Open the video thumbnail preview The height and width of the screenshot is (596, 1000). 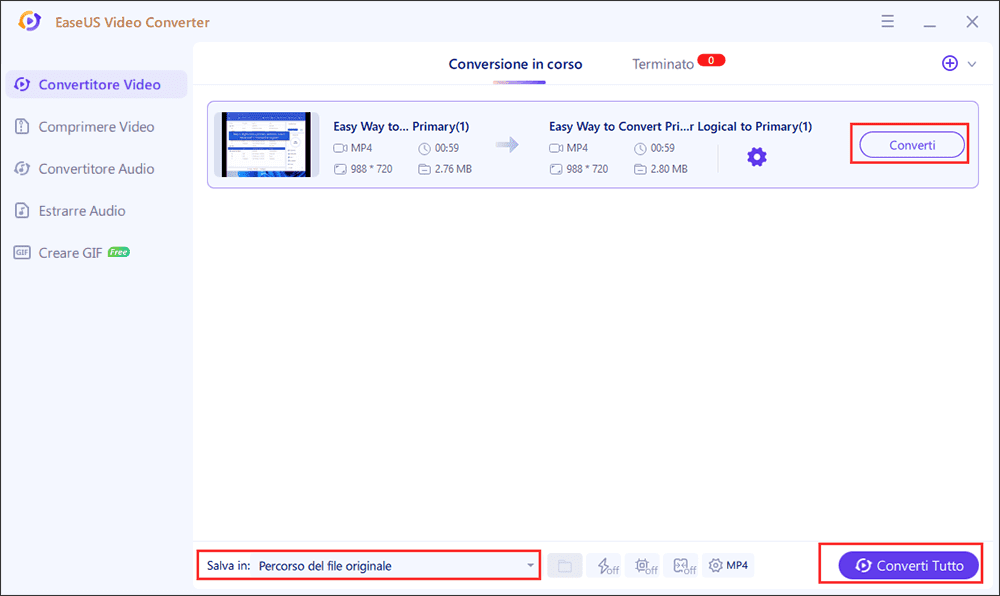pyautogui.click(x=267, y=145)
